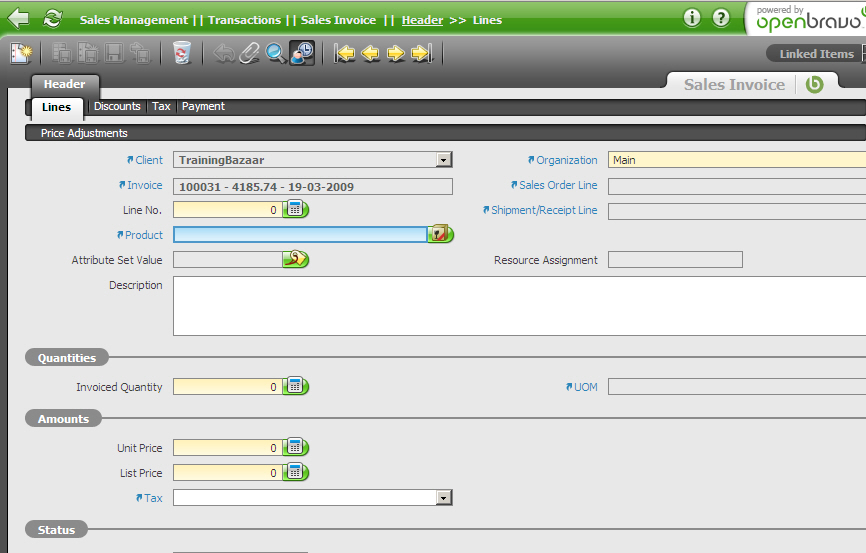The height and width of the screenshot is (553, 866).
Task: Expand the Tax dropdown list
Action: 443,498
